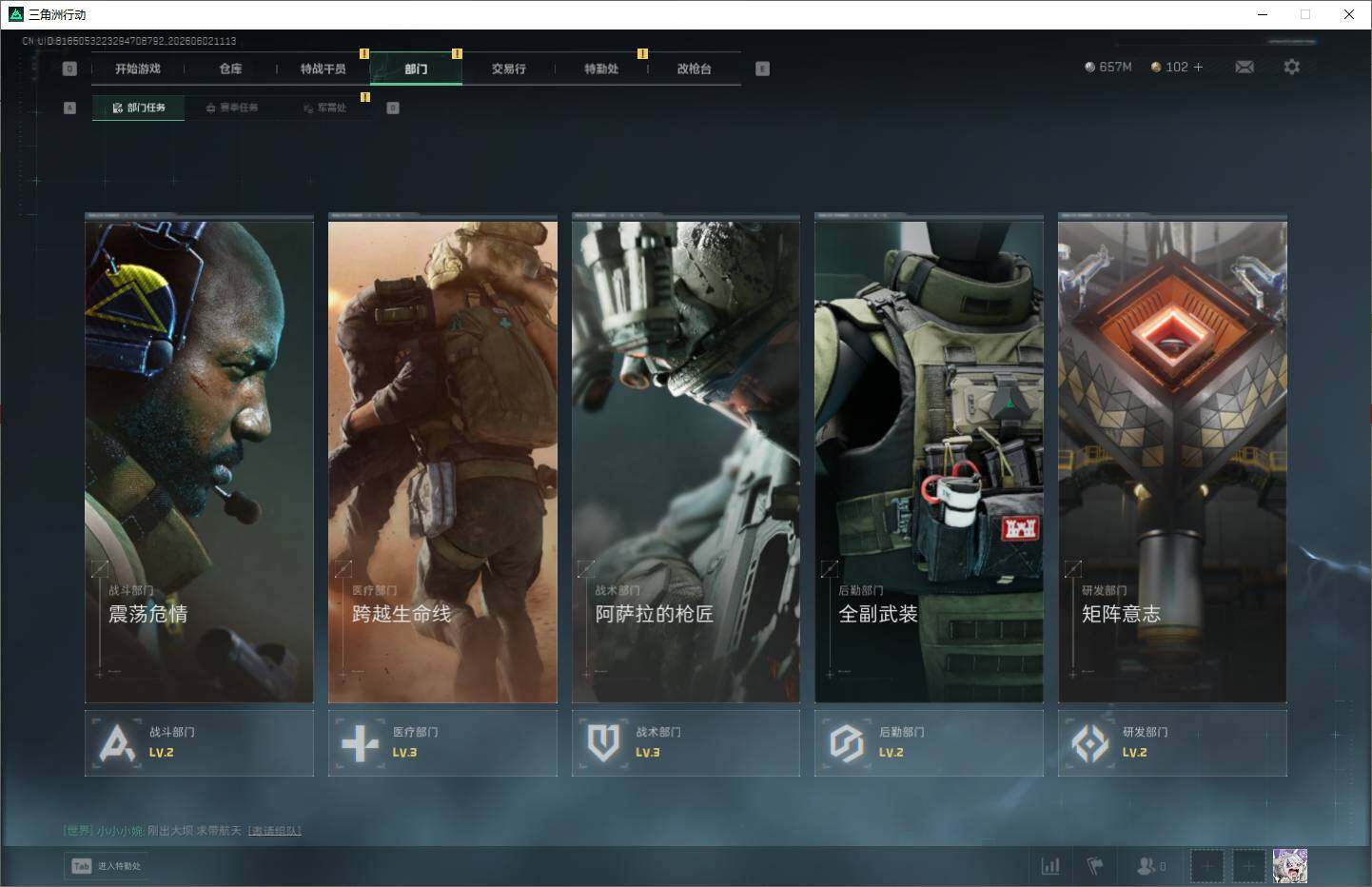Click the first empty team slot plus
1372x887 pixels.
(1206, 866)
